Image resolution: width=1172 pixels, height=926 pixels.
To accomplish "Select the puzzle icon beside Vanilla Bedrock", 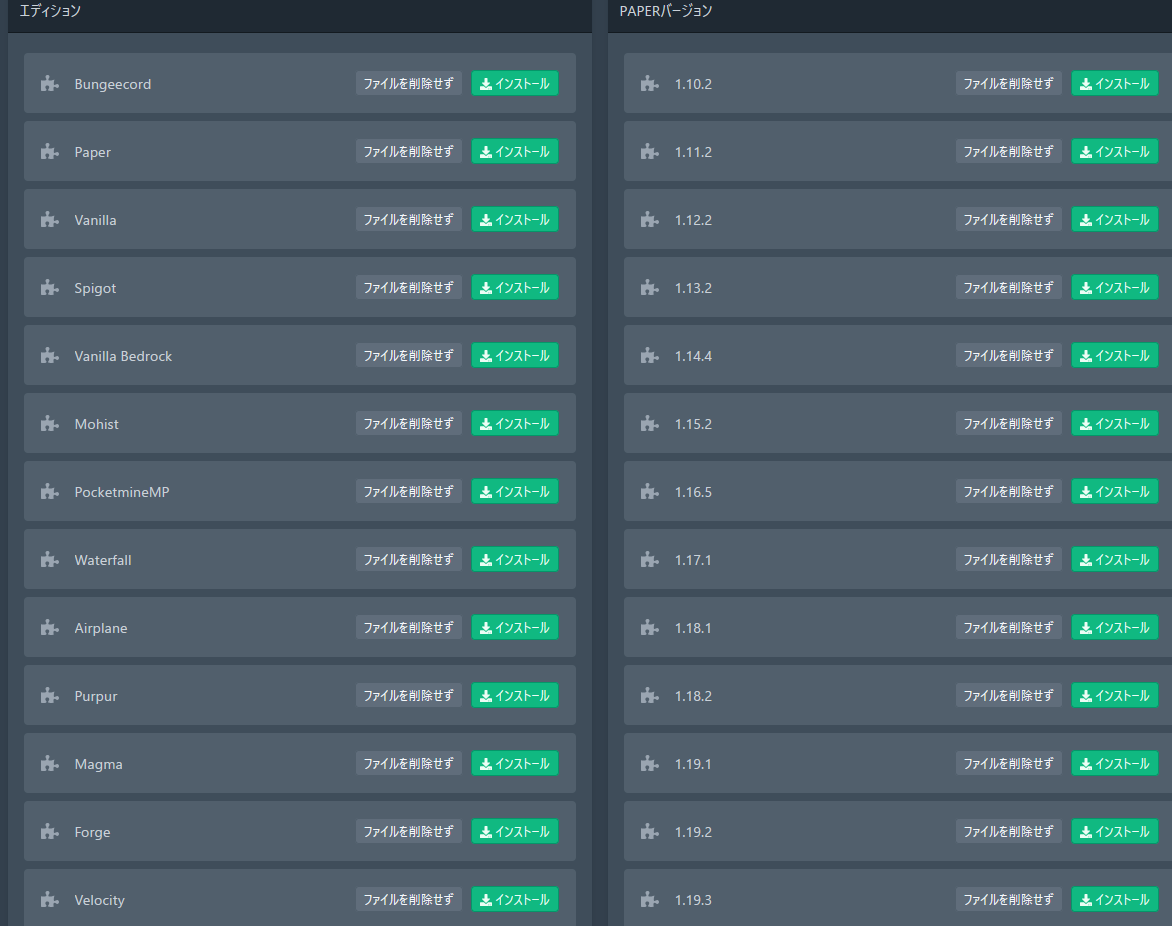I will pos(49,356).
